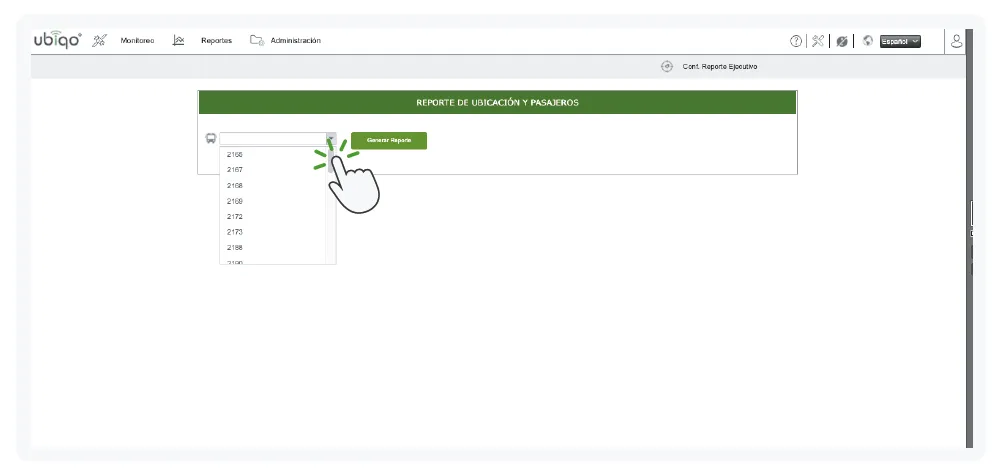Click the folder icon beside Administración
The image size is (993, 472).
(256, 41)
